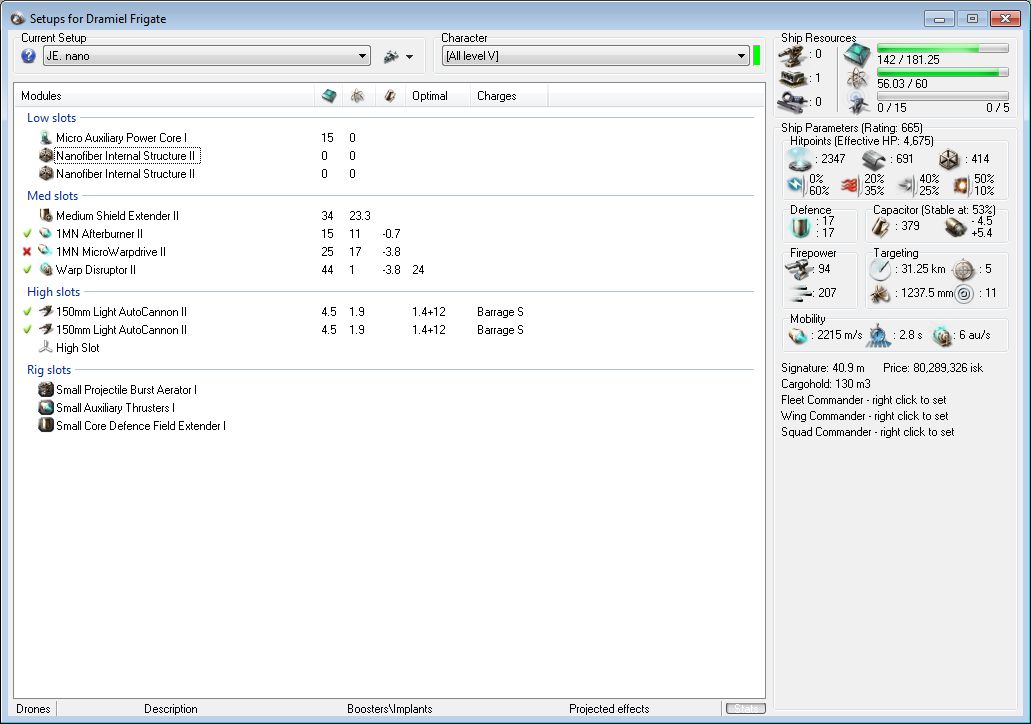Click the calibration icon in Ship Resources
The width and height of the screenshot is (1031, 724).
tap(792, 102)
